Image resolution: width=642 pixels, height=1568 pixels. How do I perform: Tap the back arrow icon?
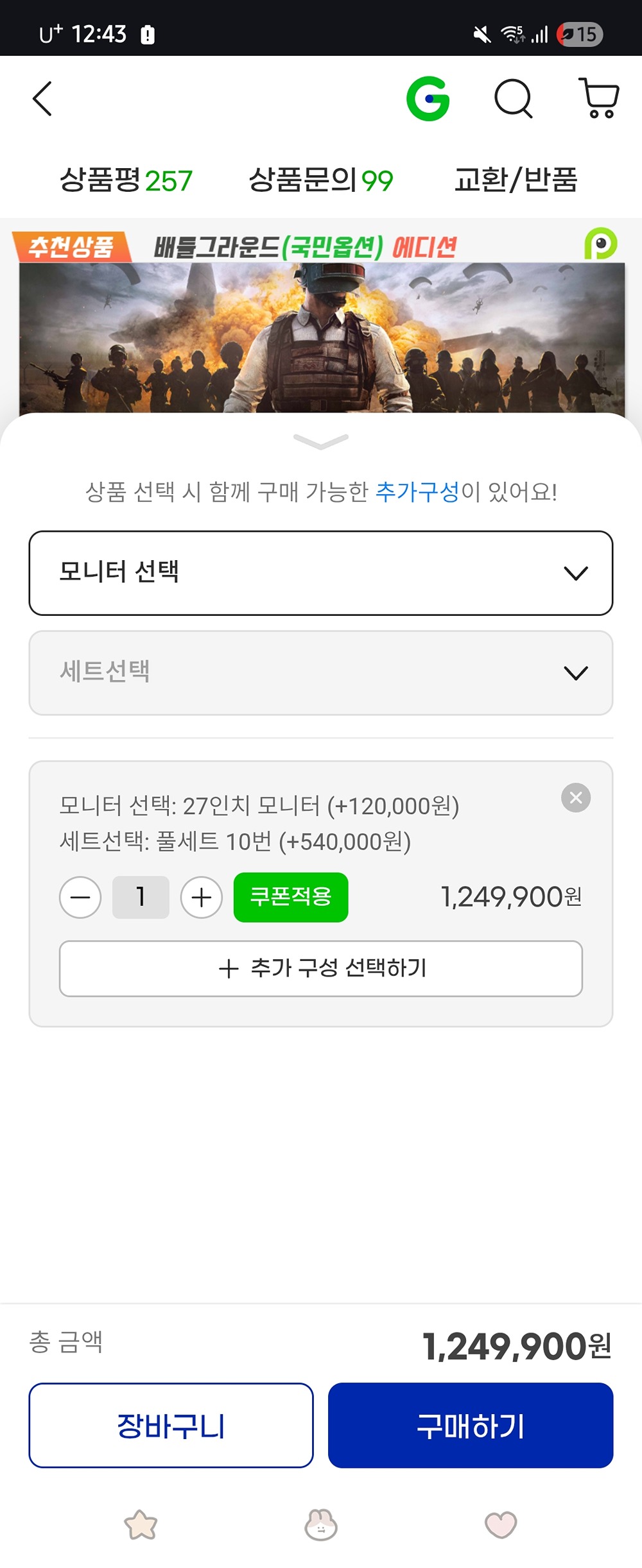click(42, 99)
